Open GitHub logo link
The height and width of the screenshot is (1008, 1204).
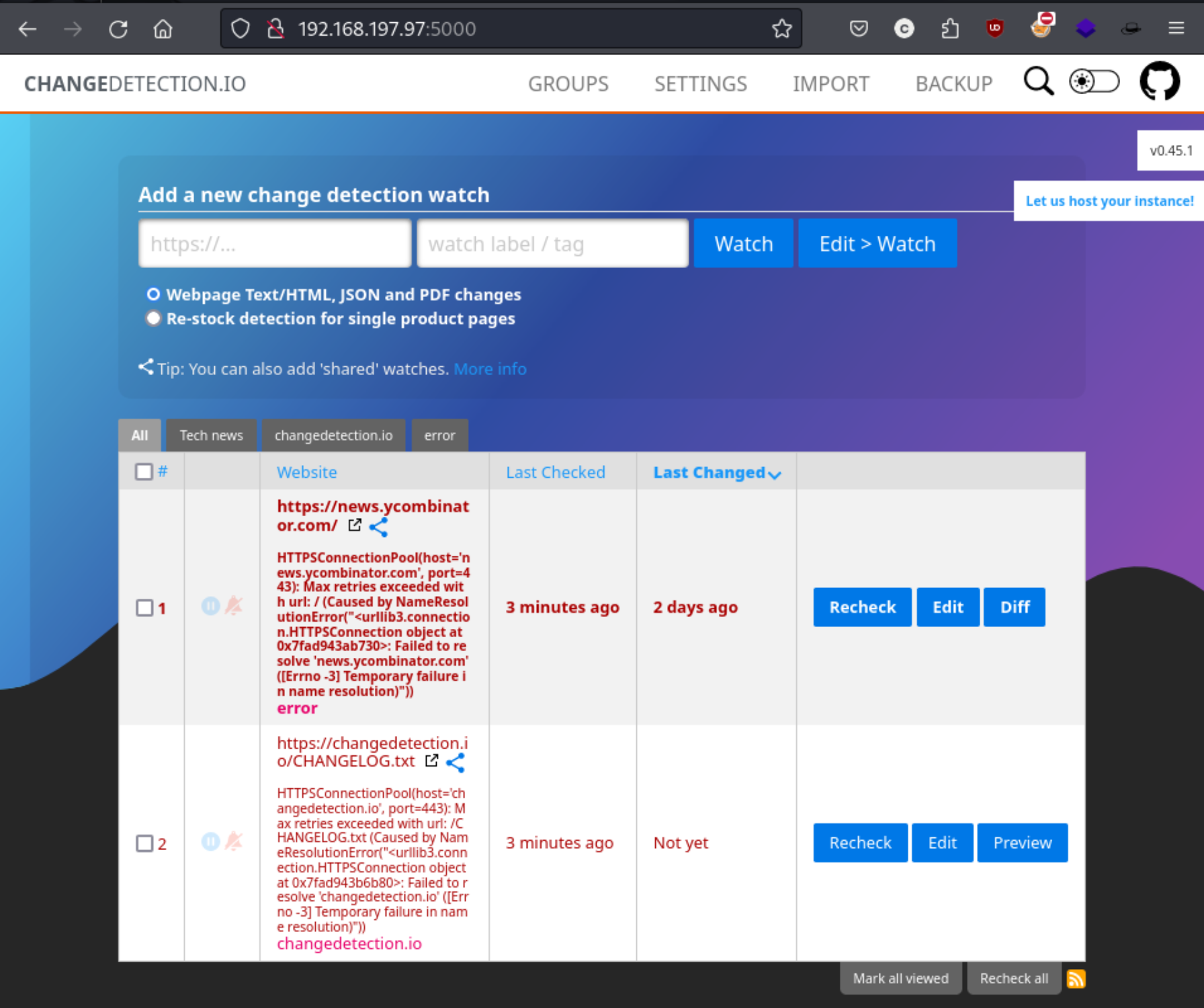coord(1160,81)
